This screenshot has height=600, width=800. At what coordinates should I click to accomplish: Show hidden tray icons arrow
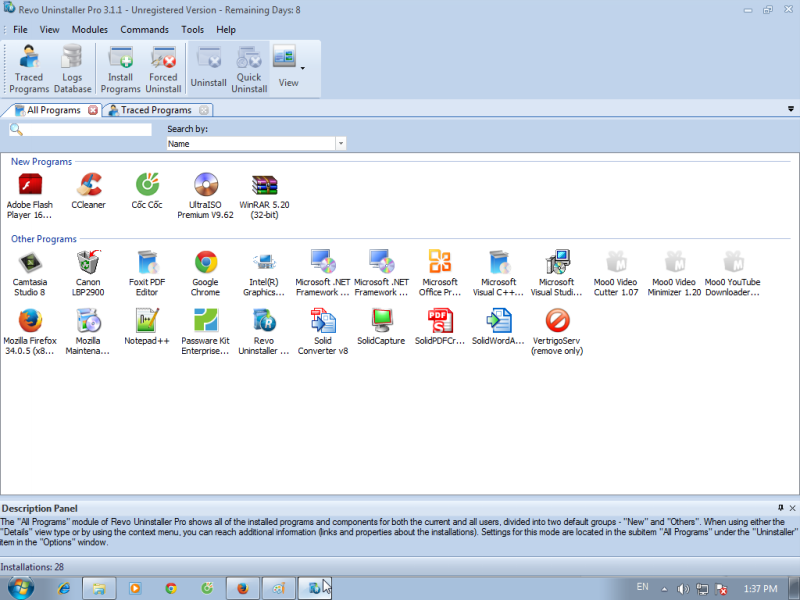(664, 589)
